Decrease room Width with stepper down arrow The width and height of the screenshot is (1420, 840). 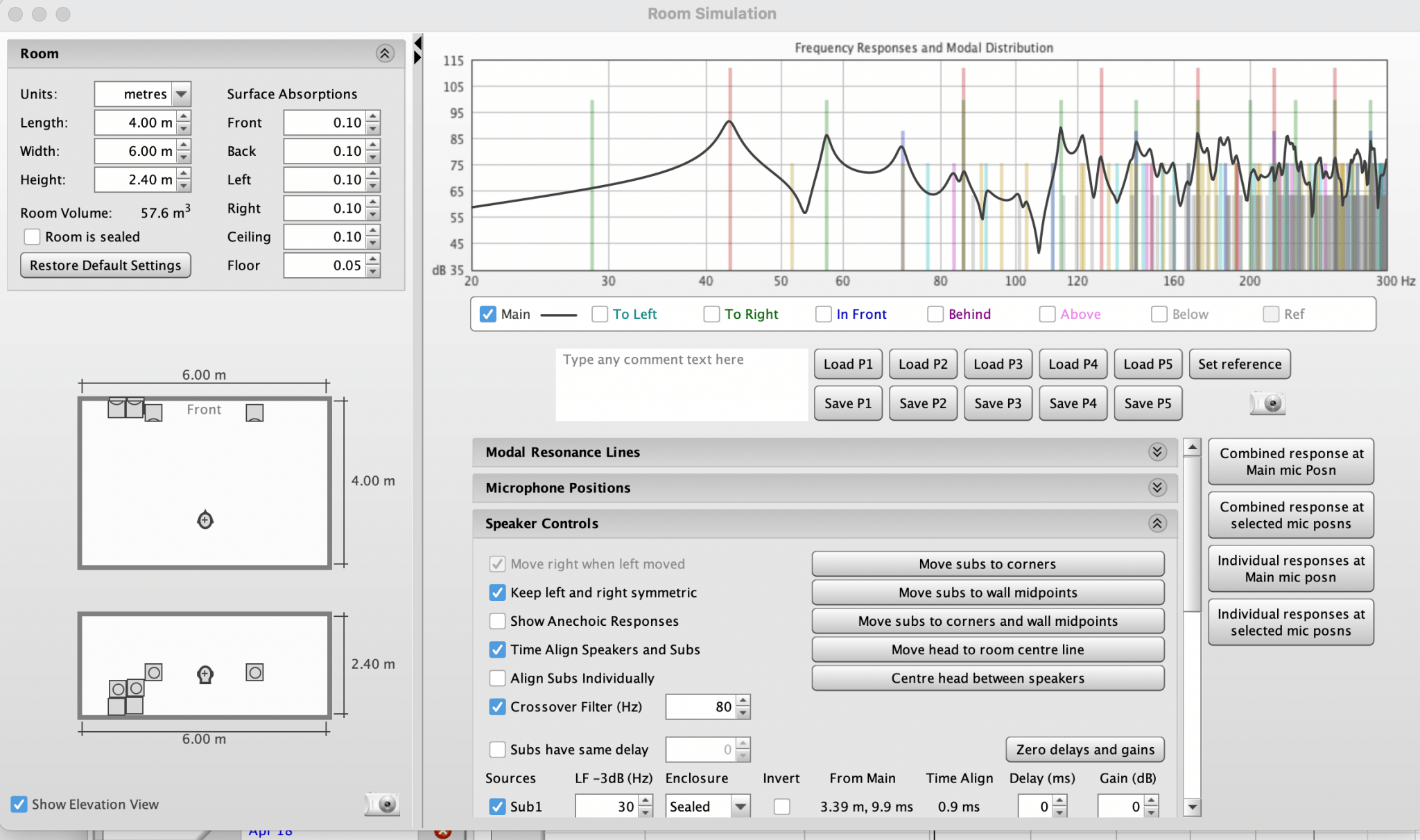pyautogui.click(x=184, y=157)
